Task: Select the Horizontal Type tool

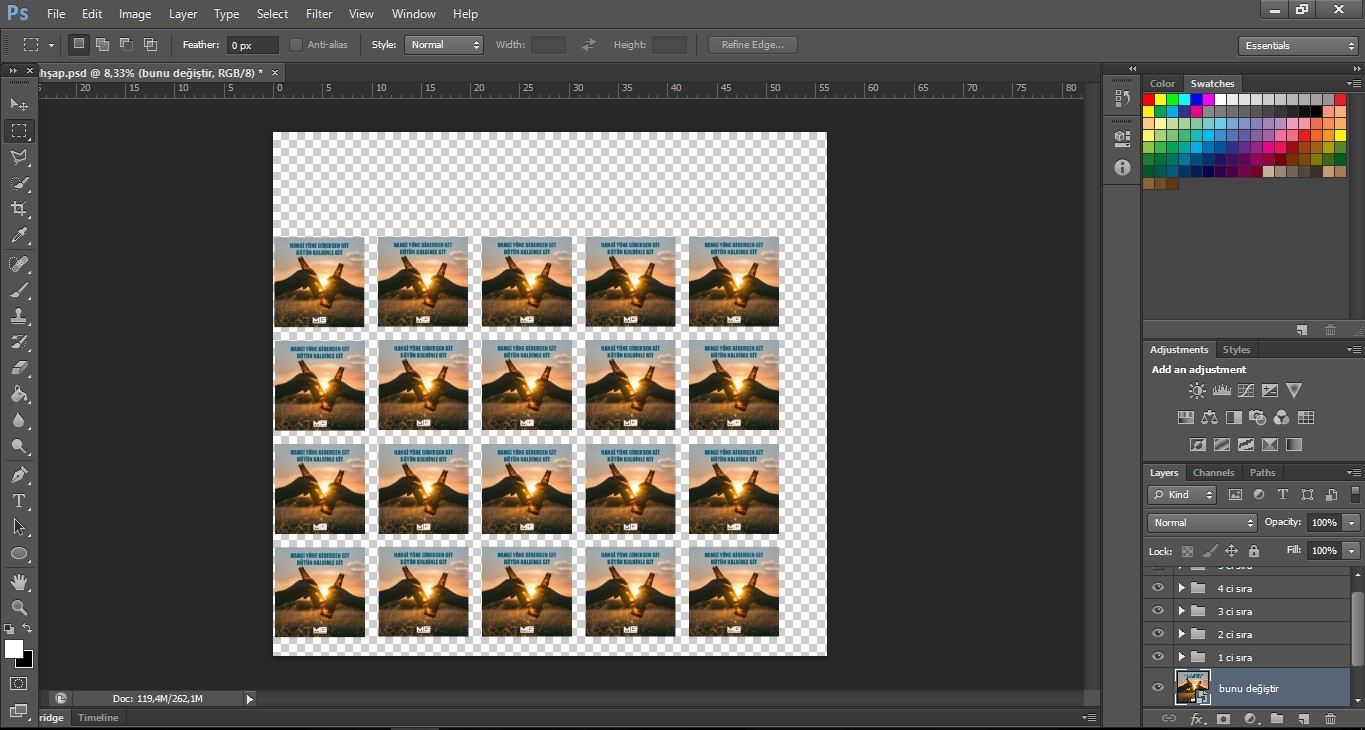Action: [19, 500]
